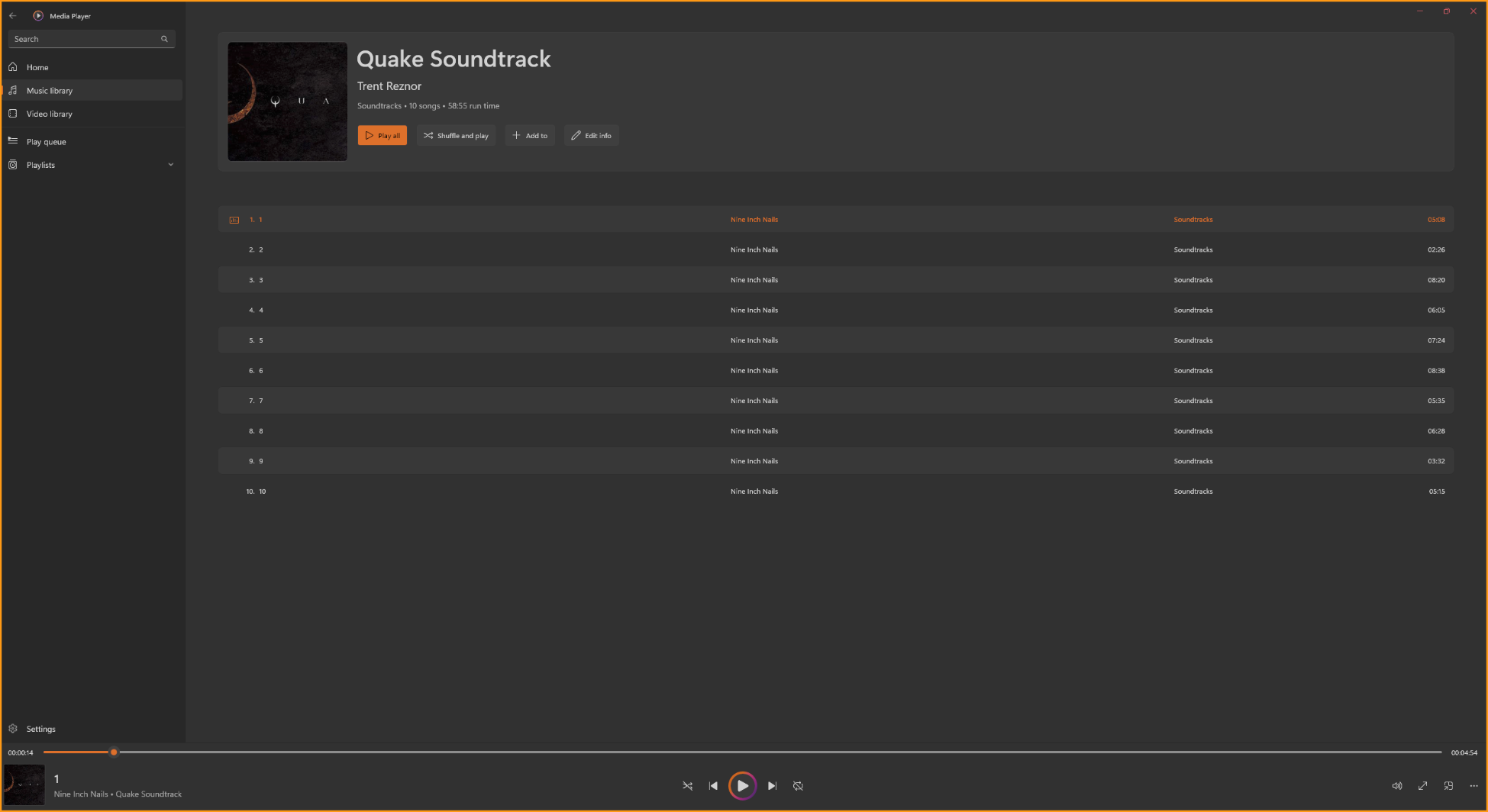Click the Edit info button
Screen dimensions: 1488x812
(592, 135)
